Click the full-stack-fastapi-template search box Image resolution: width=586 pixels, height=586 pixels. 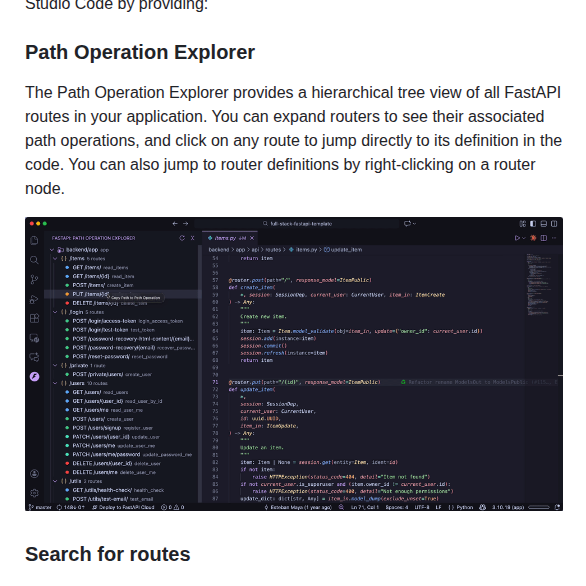point(296,223)
